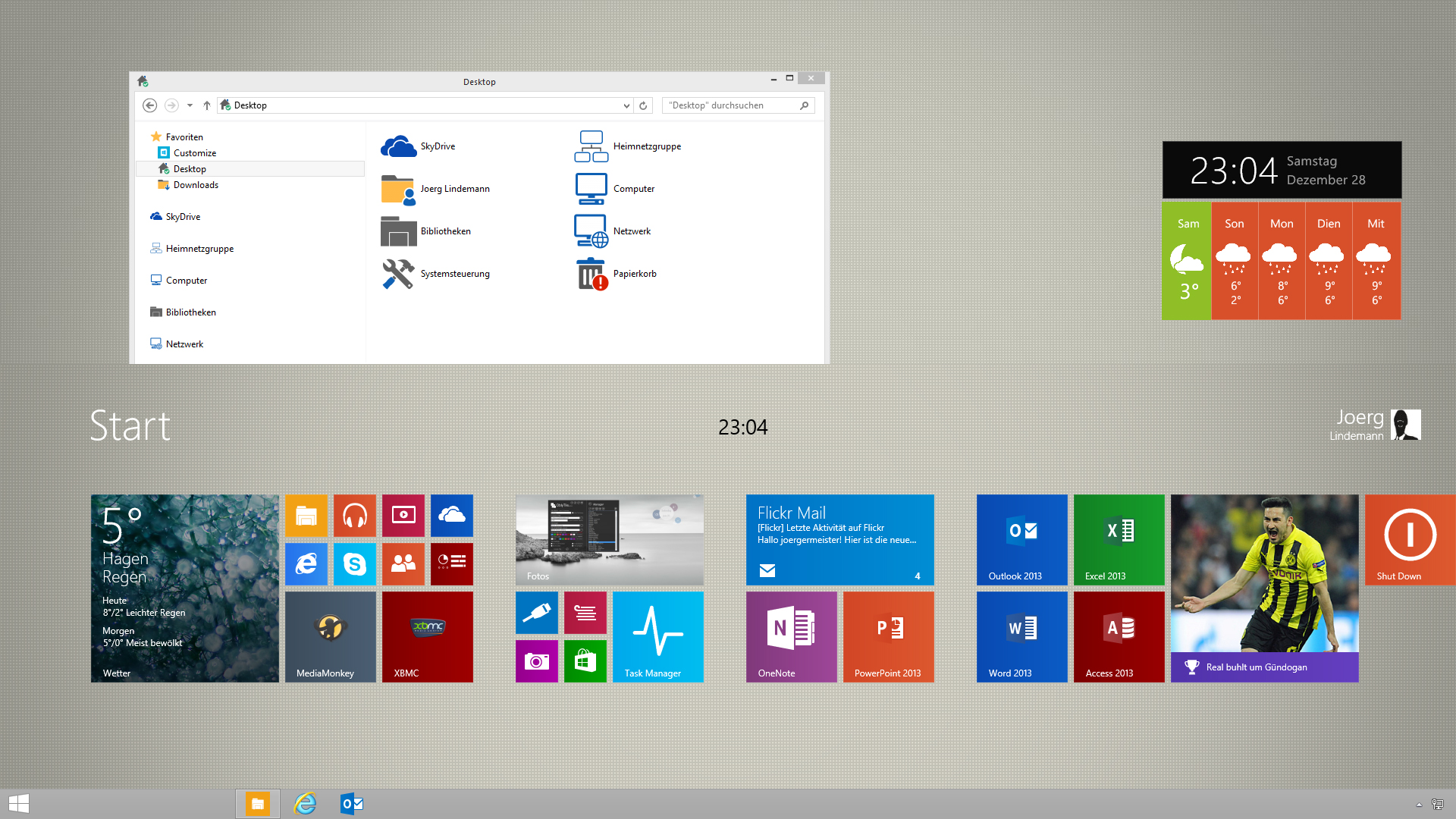Open the orange People tile
Viewport: 1456px width, 819px height.
pyautogui.click(x=403, y=564)
